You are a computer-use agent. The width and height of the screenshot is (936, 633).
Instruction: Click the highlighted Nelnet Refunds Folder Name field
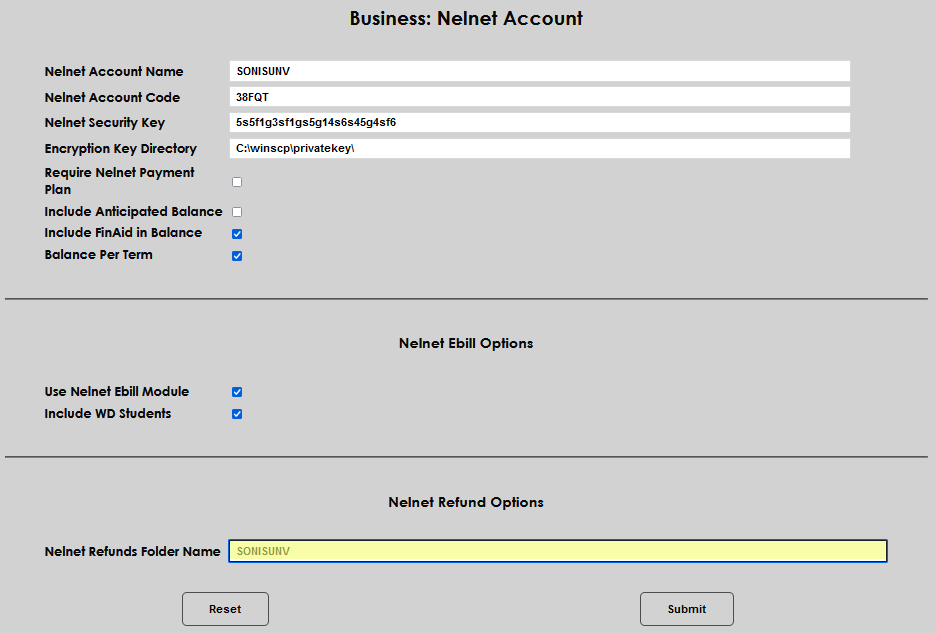point(557,551)
